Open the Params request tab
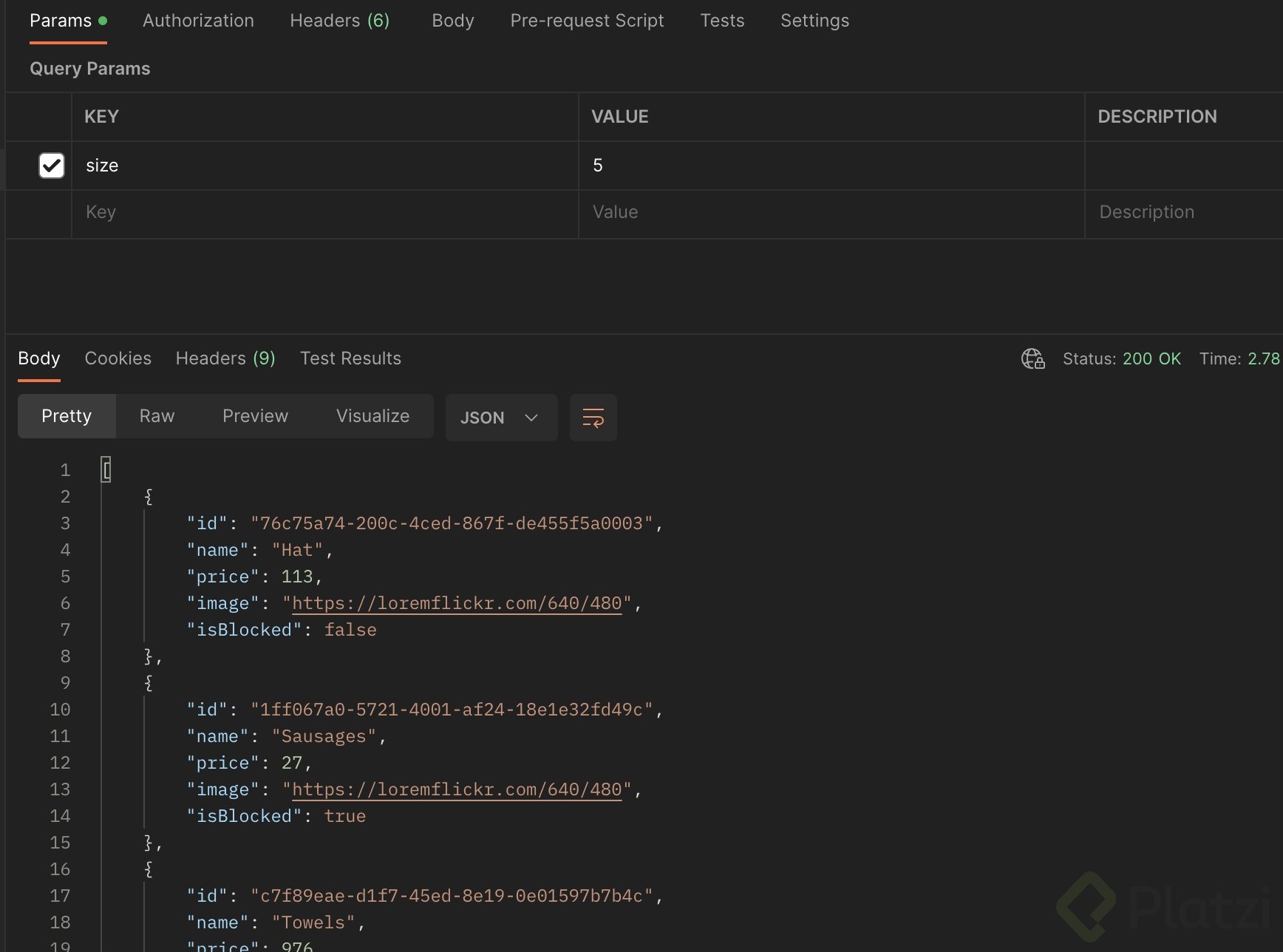The width and height of the screenshot is (1283, 952). coord(68,21)
